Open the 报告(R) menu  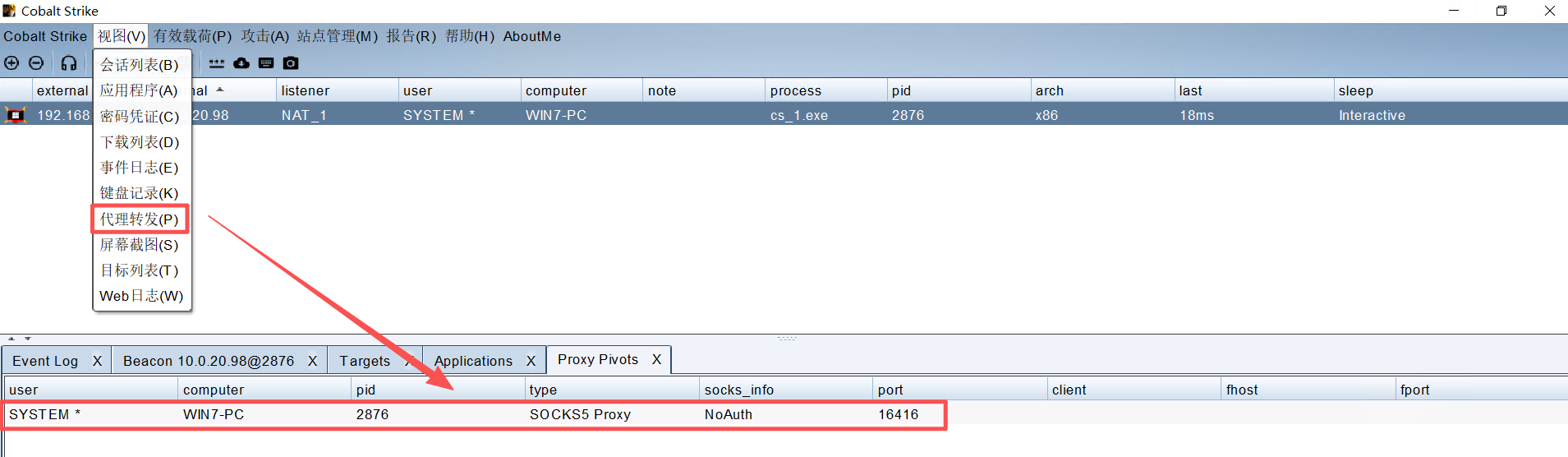pos(412,36)
